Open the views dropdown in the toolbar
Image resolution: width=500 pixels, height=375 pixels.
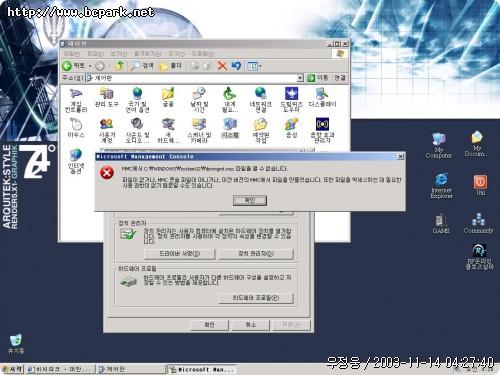(x=254, y=66)
